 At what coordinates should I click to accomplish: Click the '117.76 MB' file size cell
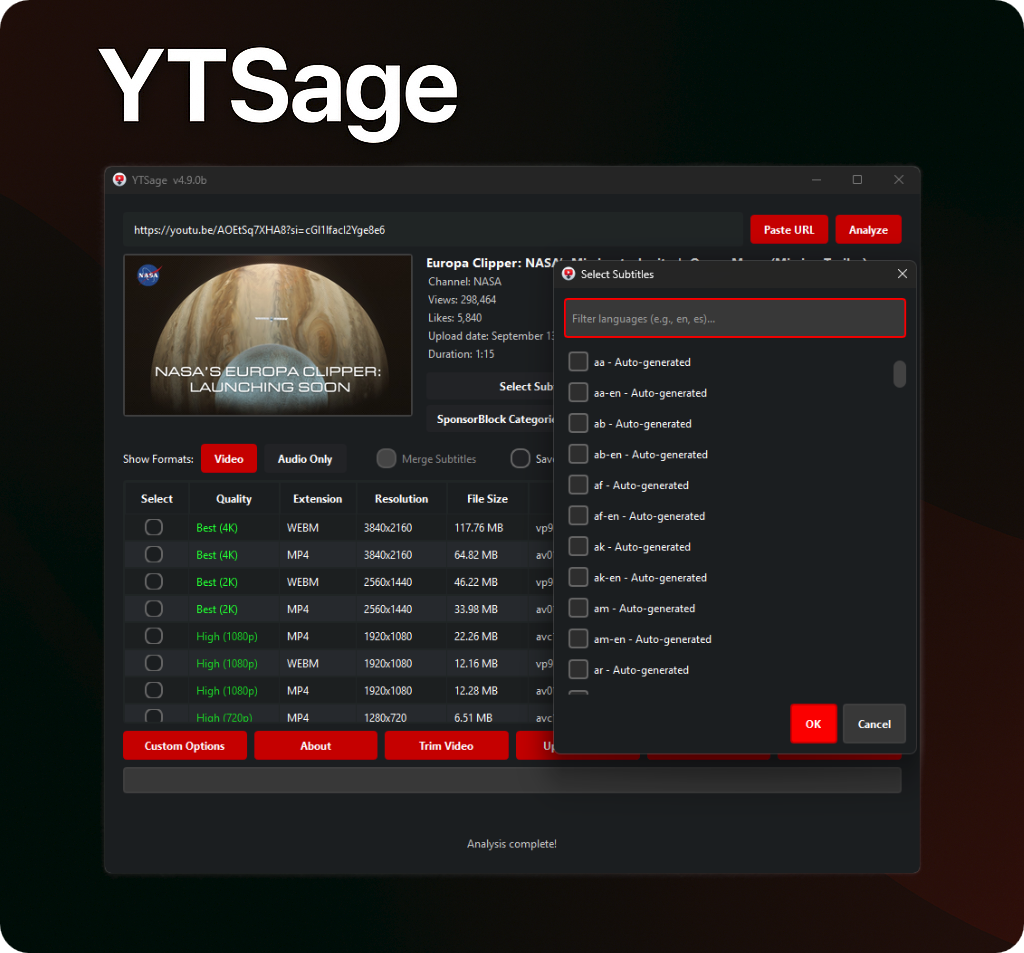tap(479, 528)
